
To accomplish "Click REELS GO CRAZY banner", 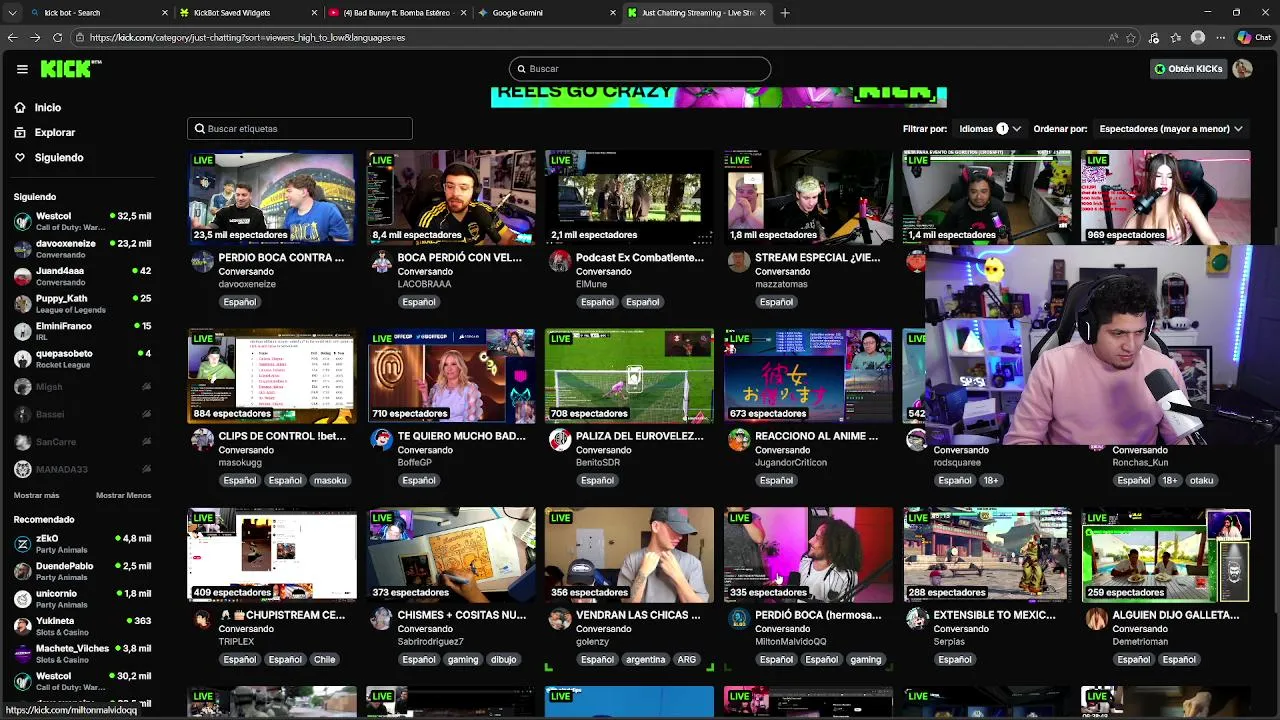I will coord(718,96).
